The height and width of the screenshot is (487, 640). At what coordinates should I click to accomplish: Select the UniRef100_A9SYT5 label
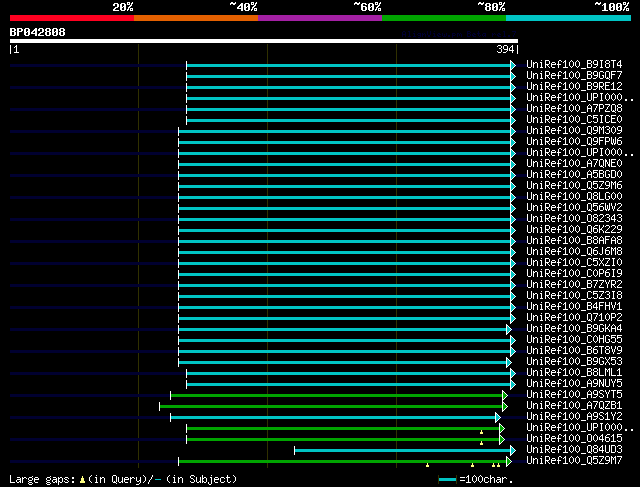point(574,395)
